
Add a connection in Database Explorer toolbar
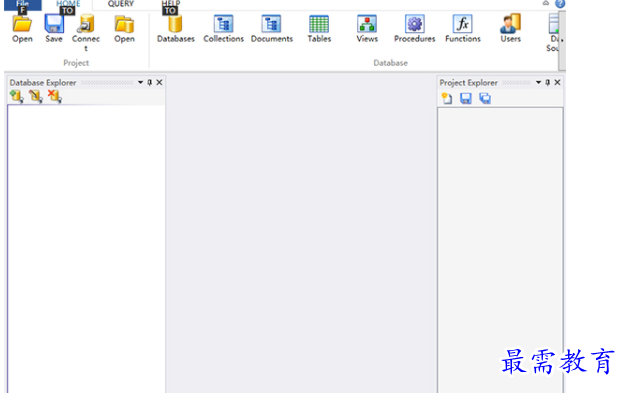coord(17,96)
